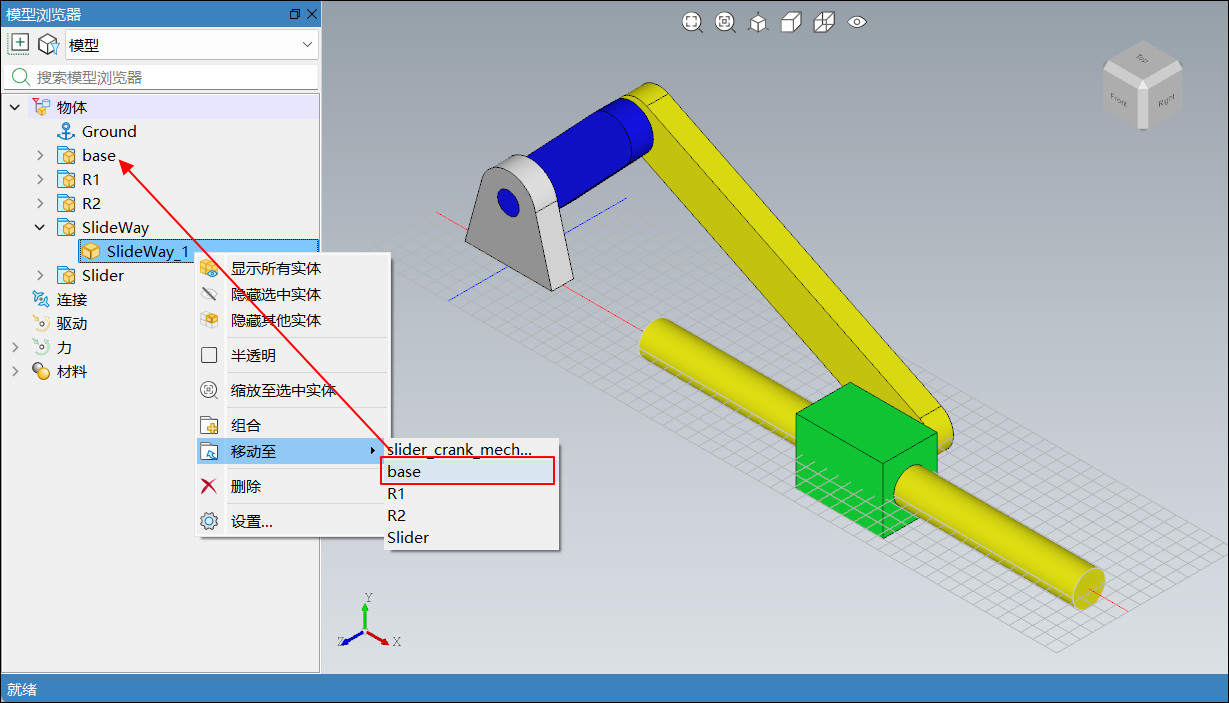1229x703 pixels.
Task: Click 隐藏选中实体 to hide selected body
Action: [275, 295]
